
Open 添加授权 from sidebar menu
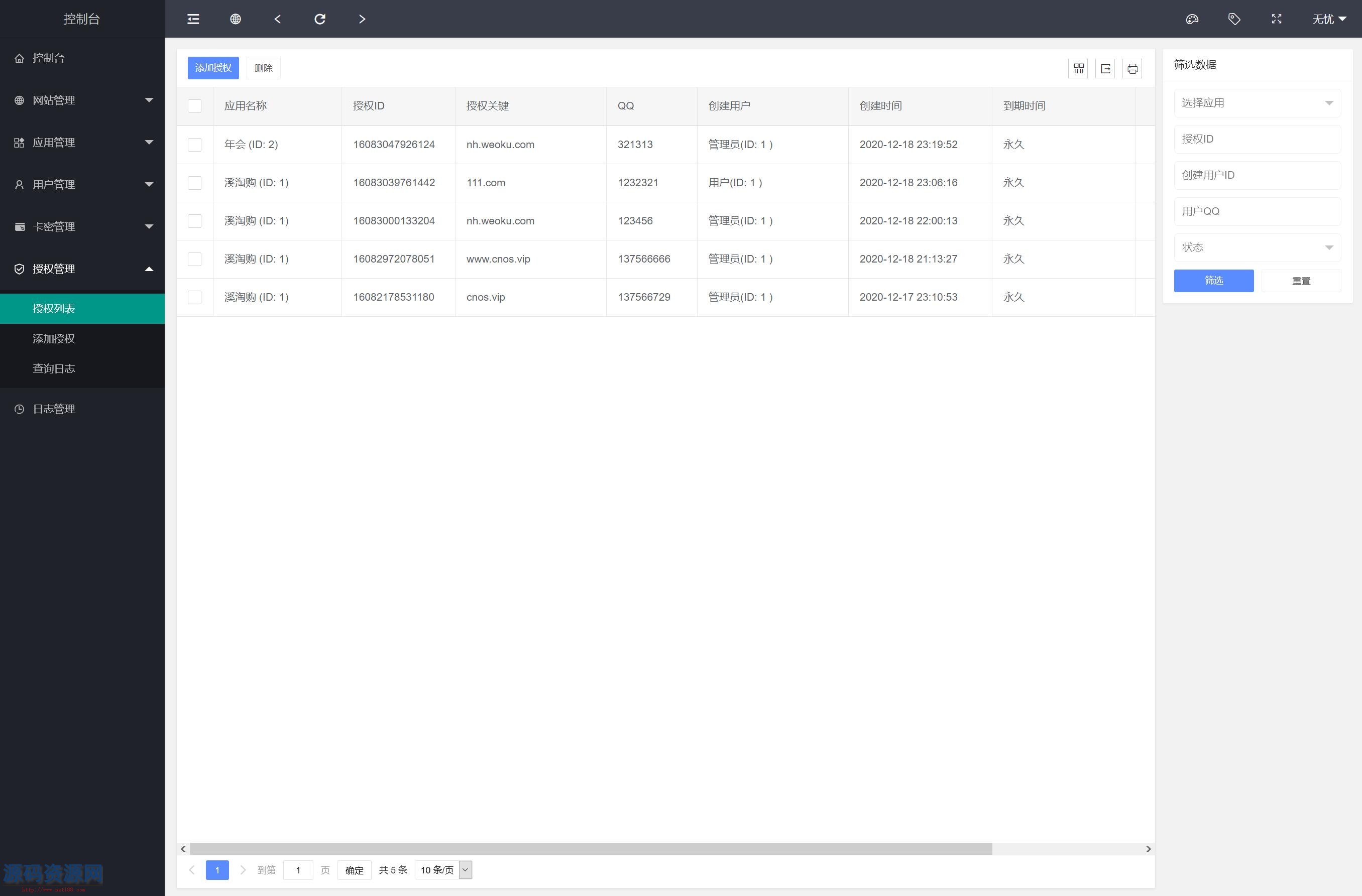55,338
